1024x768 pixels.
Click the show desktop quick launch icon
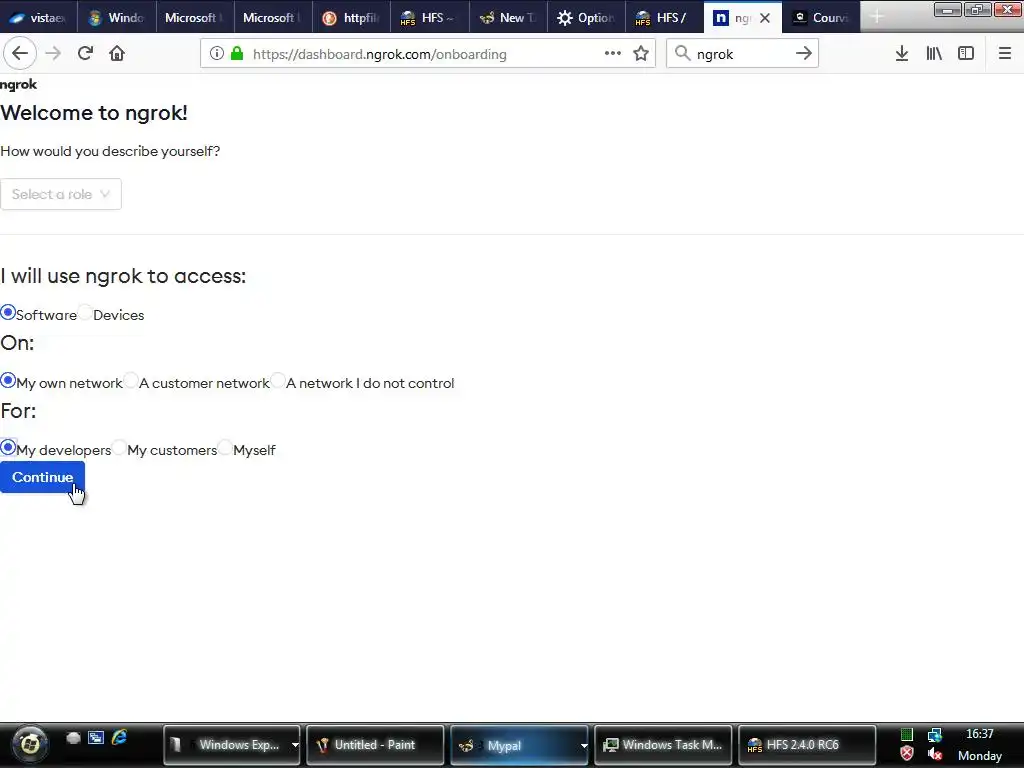coord(96,738)
